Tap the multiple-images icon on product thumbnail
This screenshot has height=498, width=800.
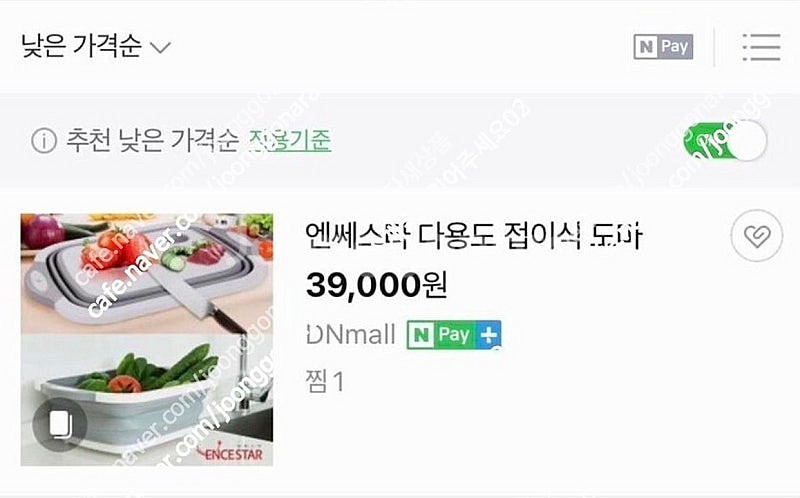tap(60, 425)
